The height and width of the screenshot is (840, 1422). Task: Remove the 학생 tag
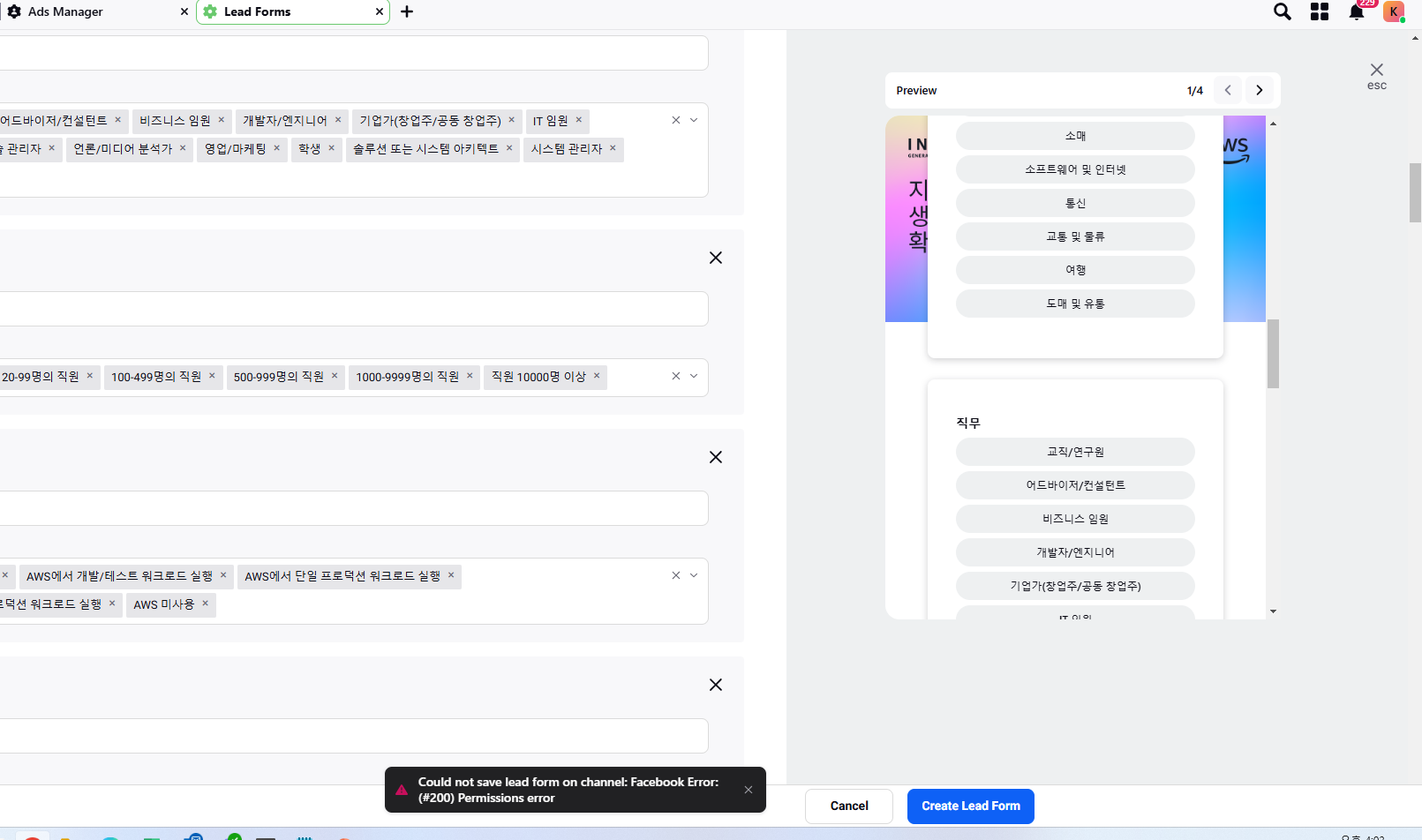point(332,148)
